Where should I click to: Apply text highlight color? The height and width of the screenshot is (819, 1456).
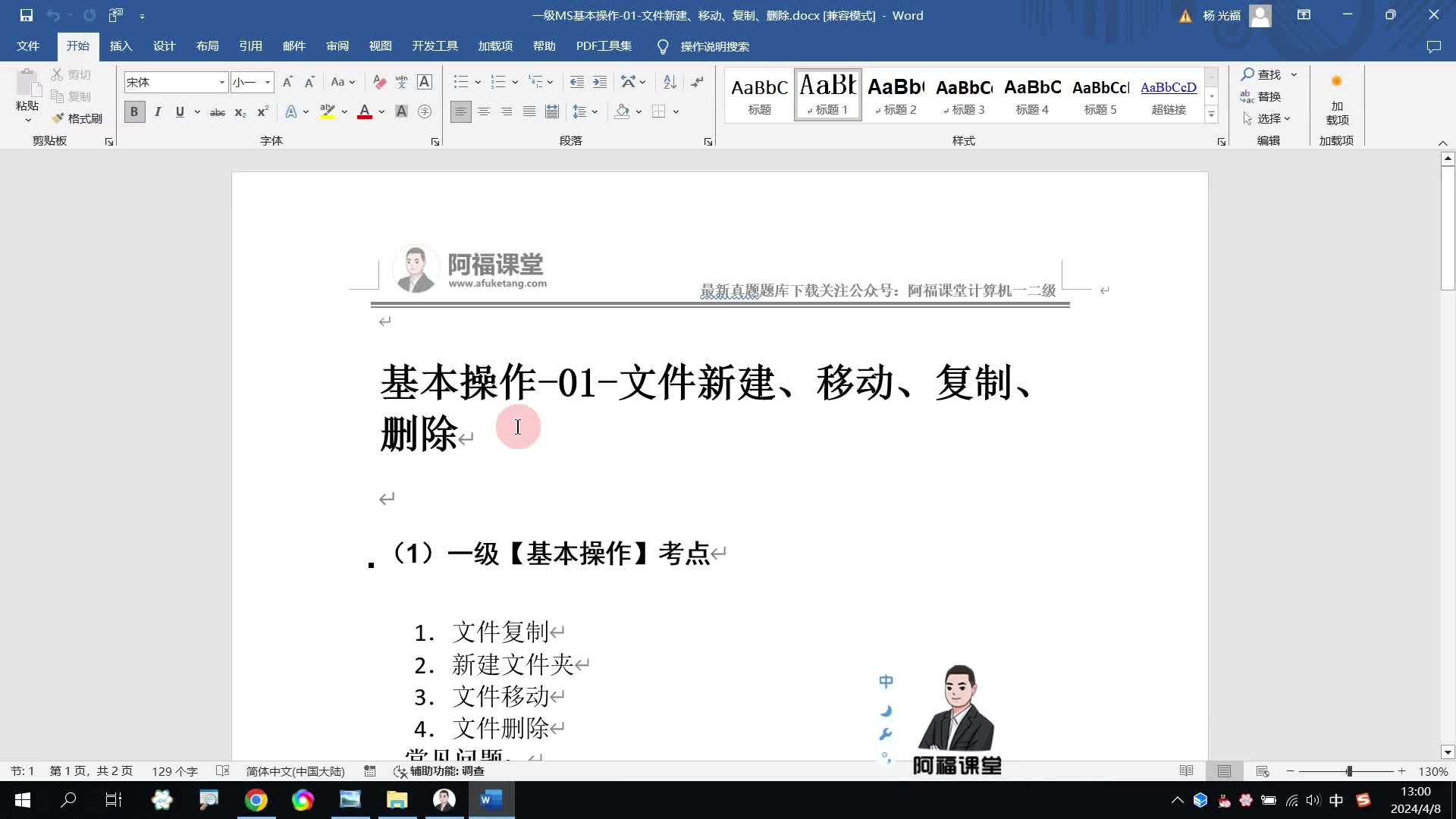[327, 111]
